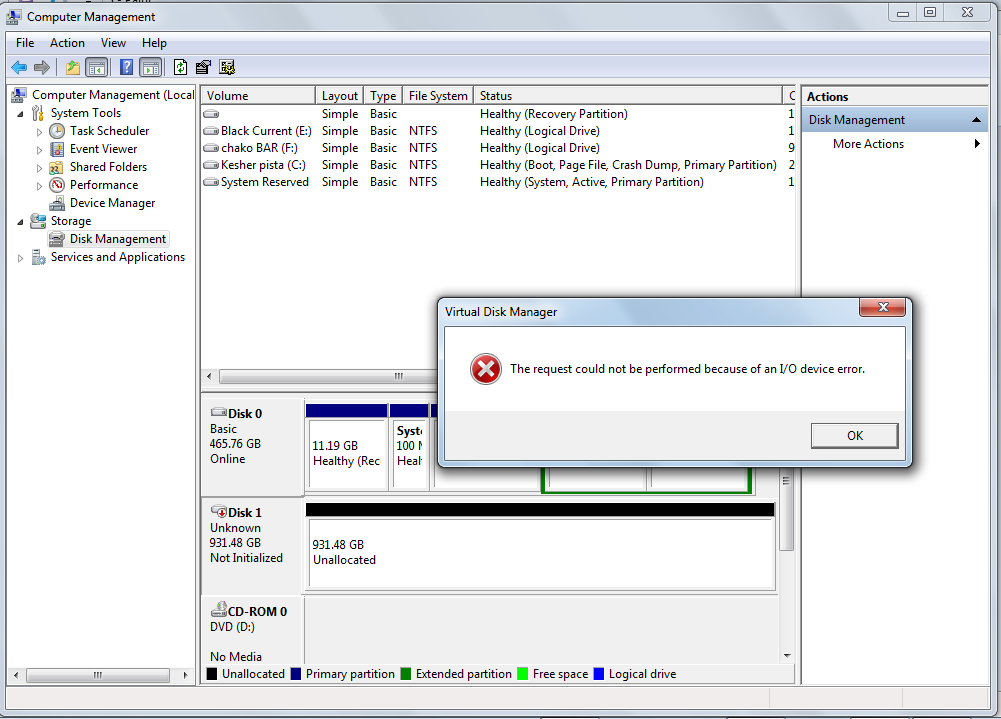Screen dimensions: 1001x719
Task: Click the Disk Management tree icon
Action: [57, 239]
